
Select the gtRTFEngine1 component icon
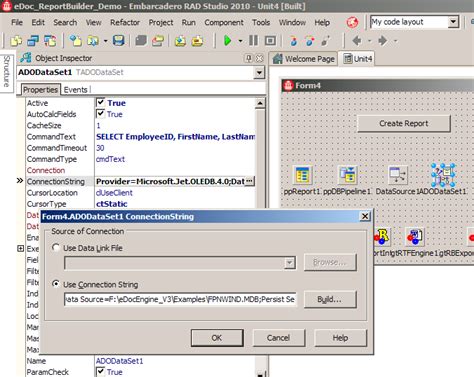[415, 237]
